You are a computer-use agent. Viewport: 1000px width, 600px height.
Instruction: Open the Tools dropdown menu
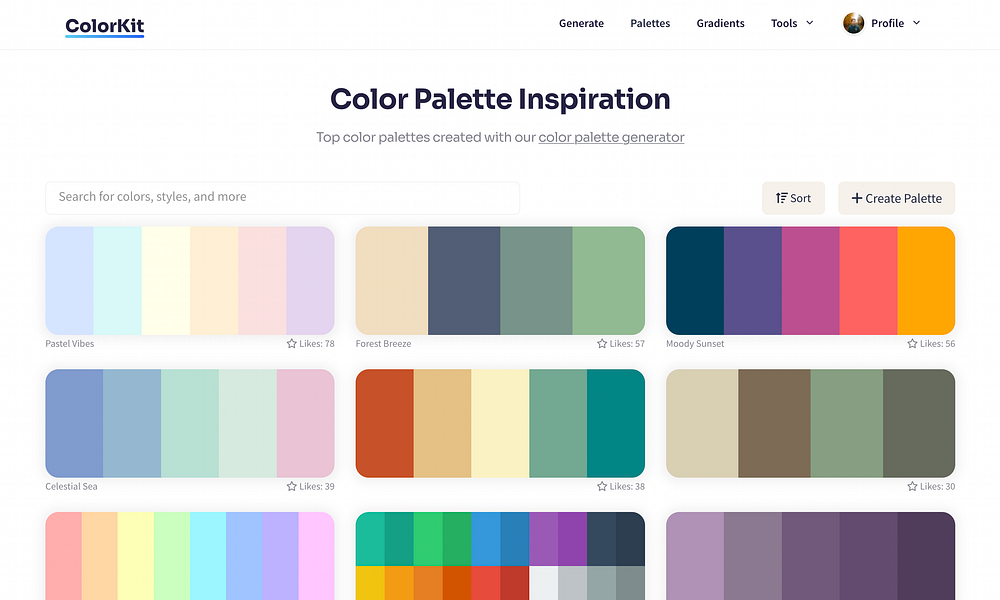[791, 23]
